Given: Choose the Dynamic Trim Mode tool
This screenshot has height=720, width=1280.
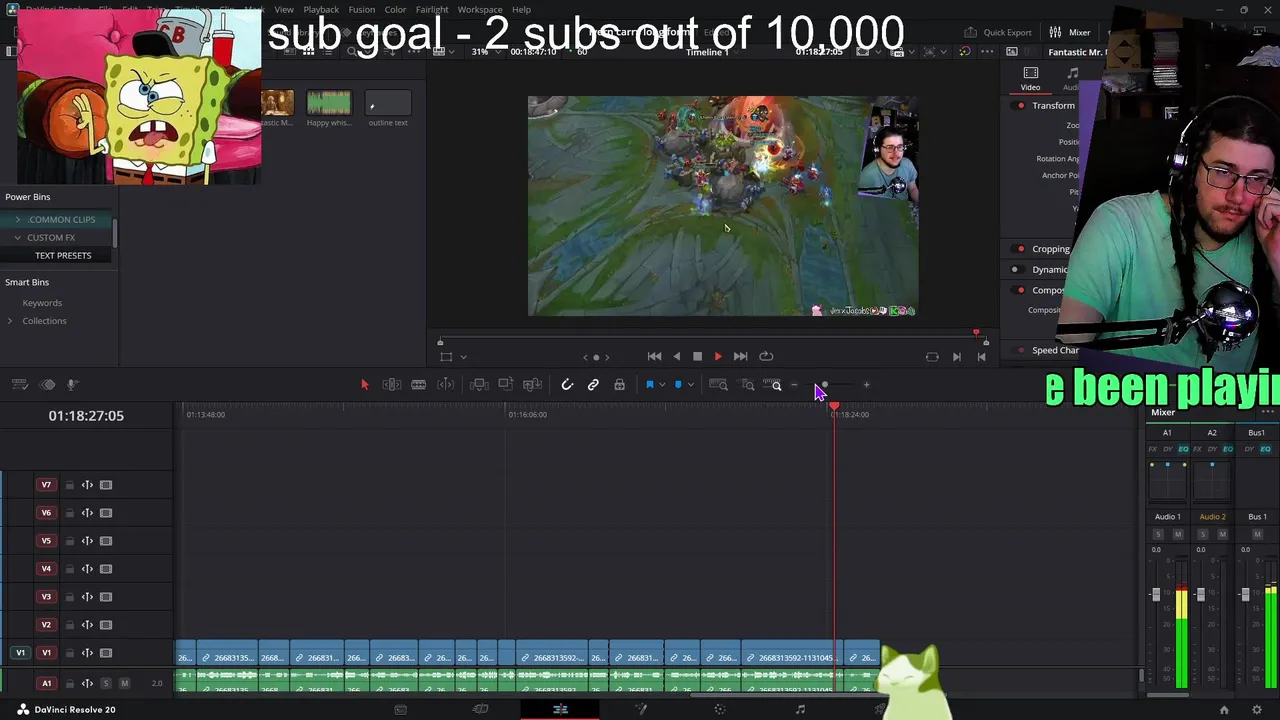Looking at the screenshot, I should pos(419,385).
